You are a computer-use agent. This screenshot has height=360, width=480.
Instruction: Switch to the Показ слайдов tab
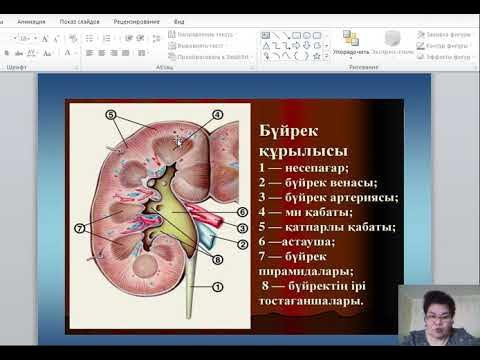click(x=79, y=22)
